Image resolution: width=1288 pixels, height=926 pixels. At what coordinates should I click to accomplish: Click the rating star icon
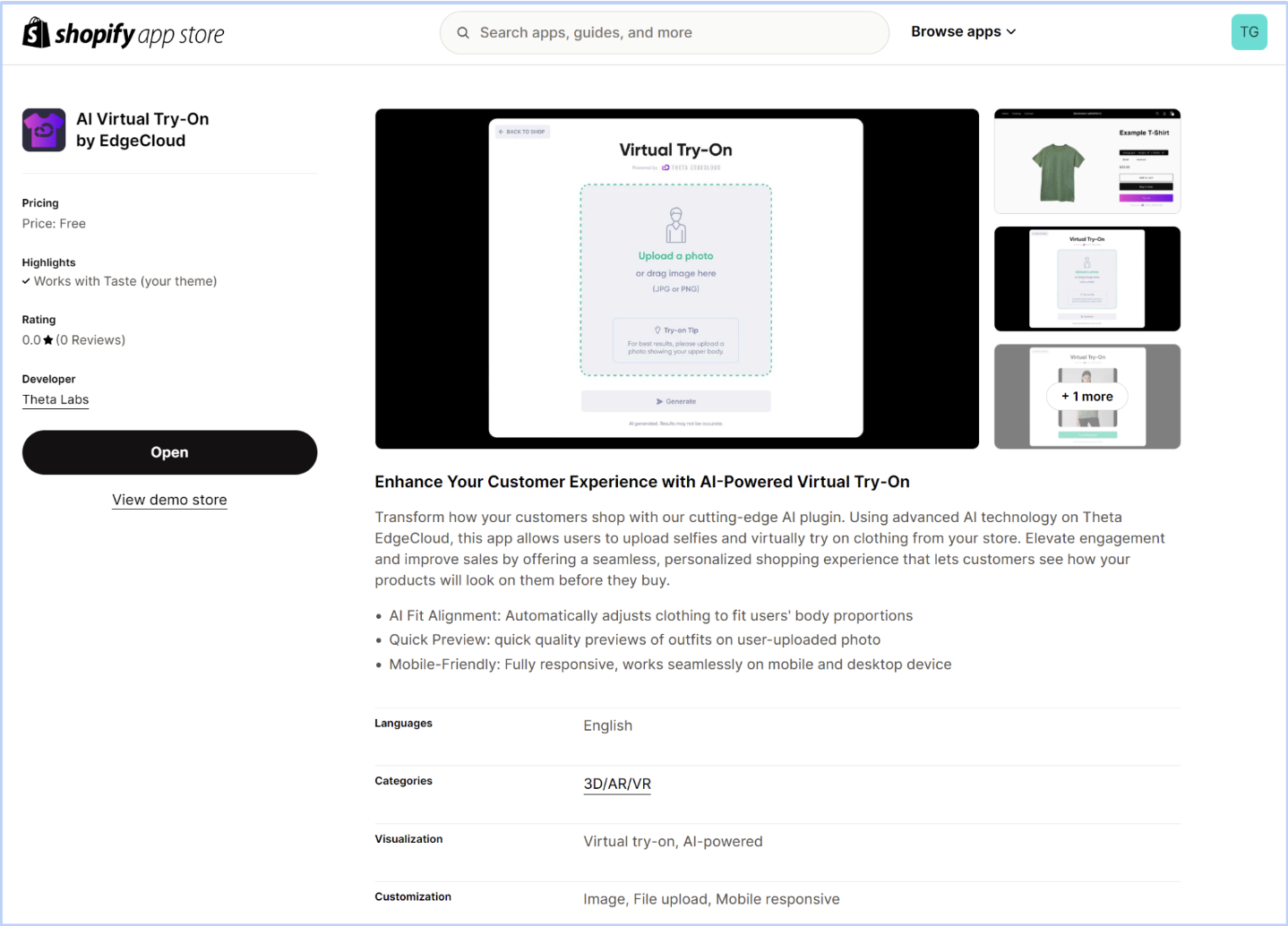[48, 340]
